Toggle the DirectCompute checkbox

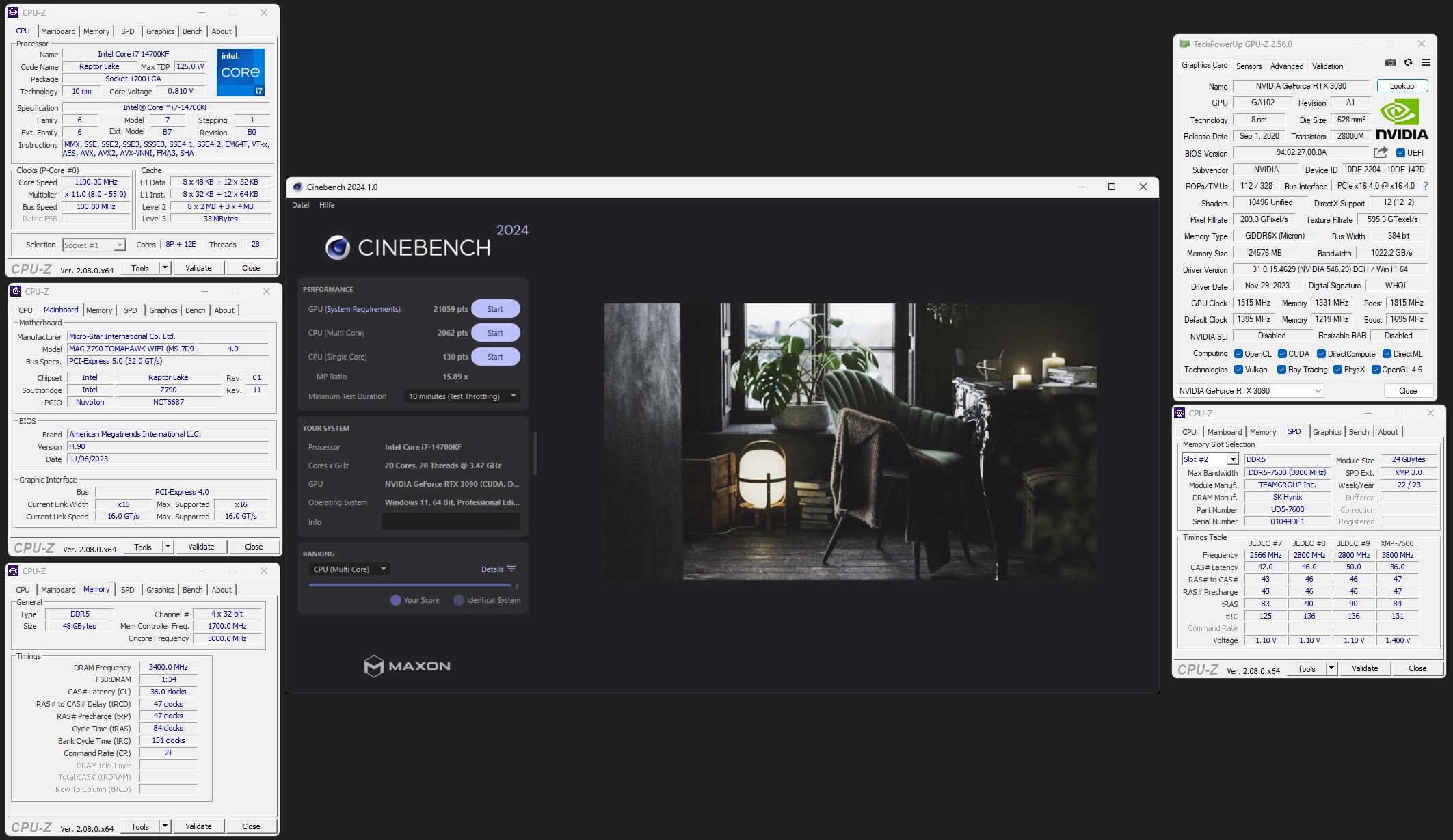pos(1321,354)
